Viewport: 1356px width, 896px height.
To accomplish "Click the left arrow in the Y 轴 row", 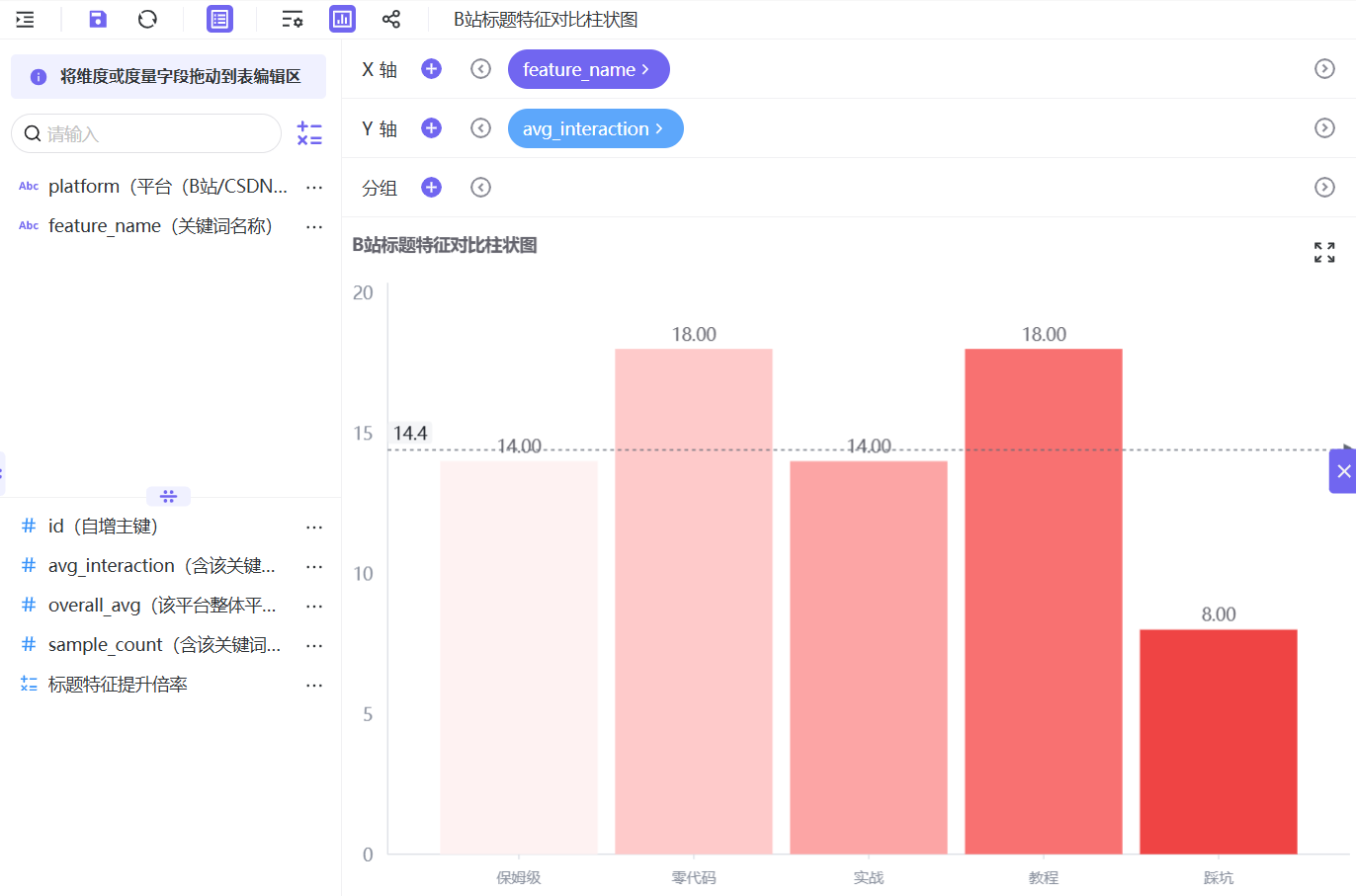I will point(480,127).
